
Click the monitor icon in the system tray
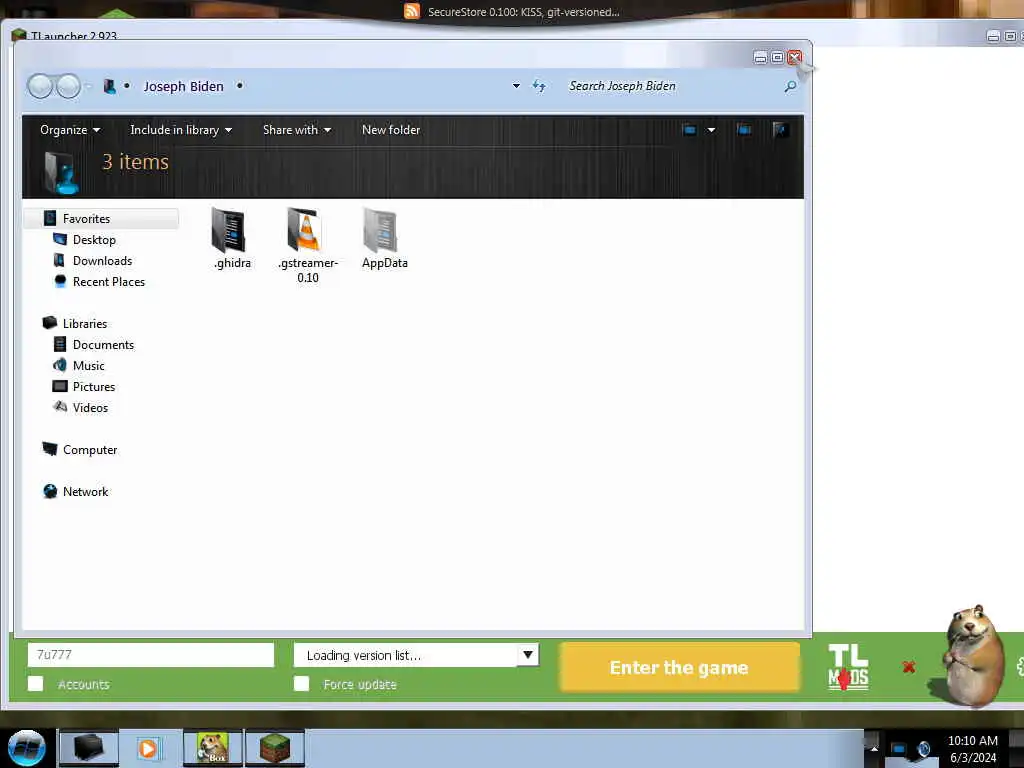coord(898,748)
